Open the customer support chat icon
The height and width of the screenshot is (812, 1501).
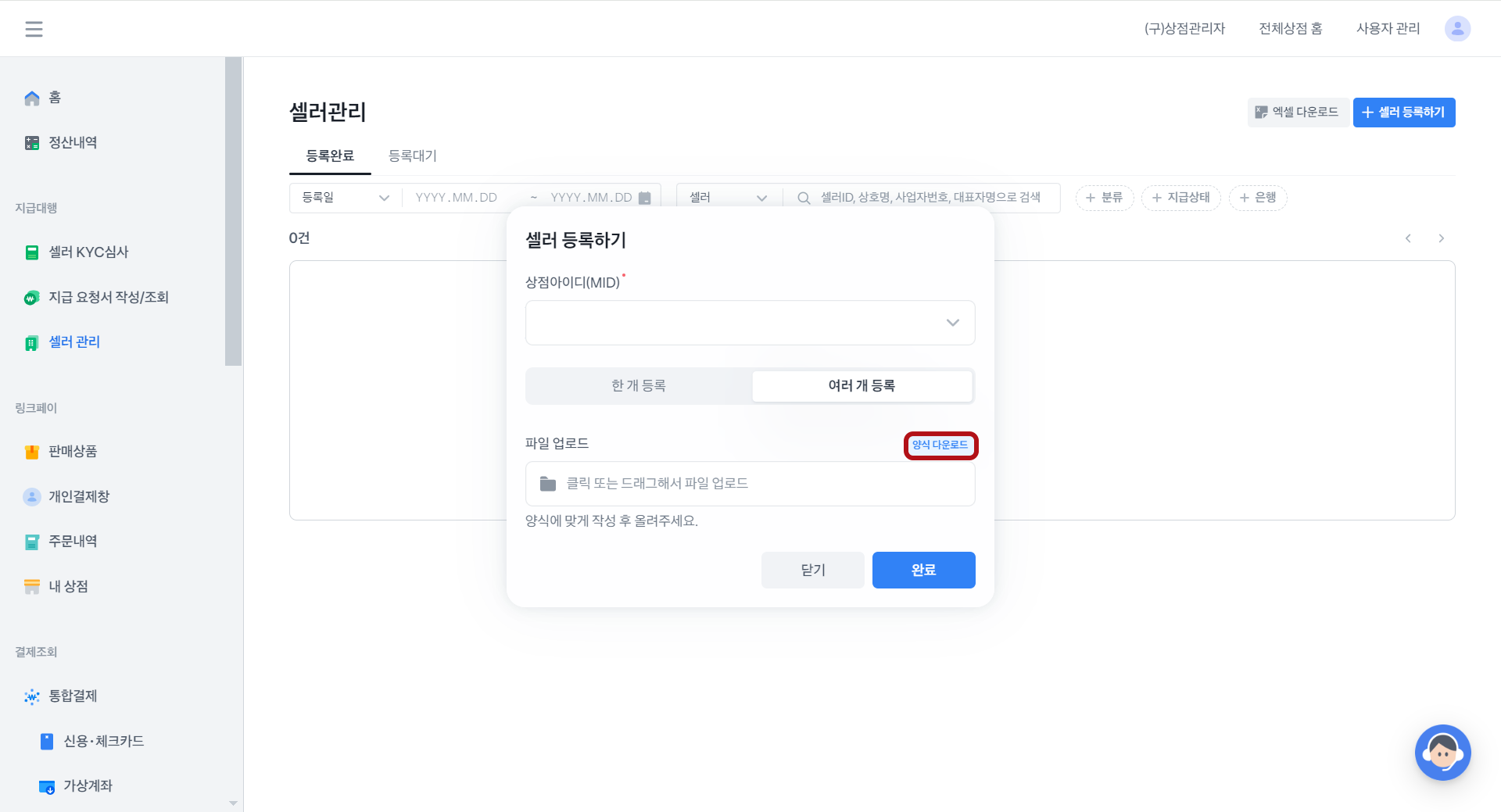click(x=1442, y=753)
